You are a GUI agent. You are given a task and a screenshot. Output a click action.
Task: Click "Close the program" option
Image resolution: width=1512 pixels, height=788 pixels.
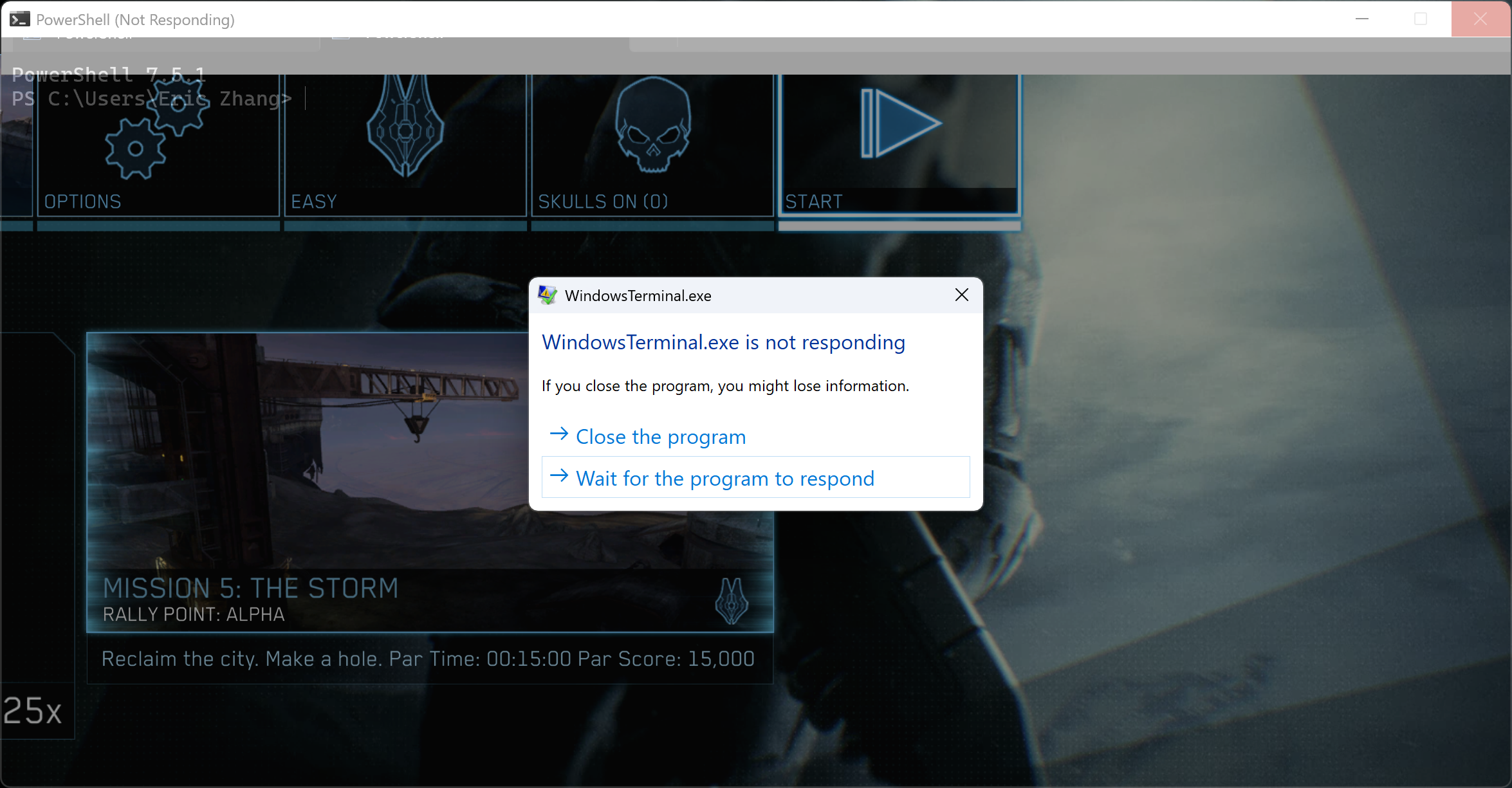tap(755, 437)
